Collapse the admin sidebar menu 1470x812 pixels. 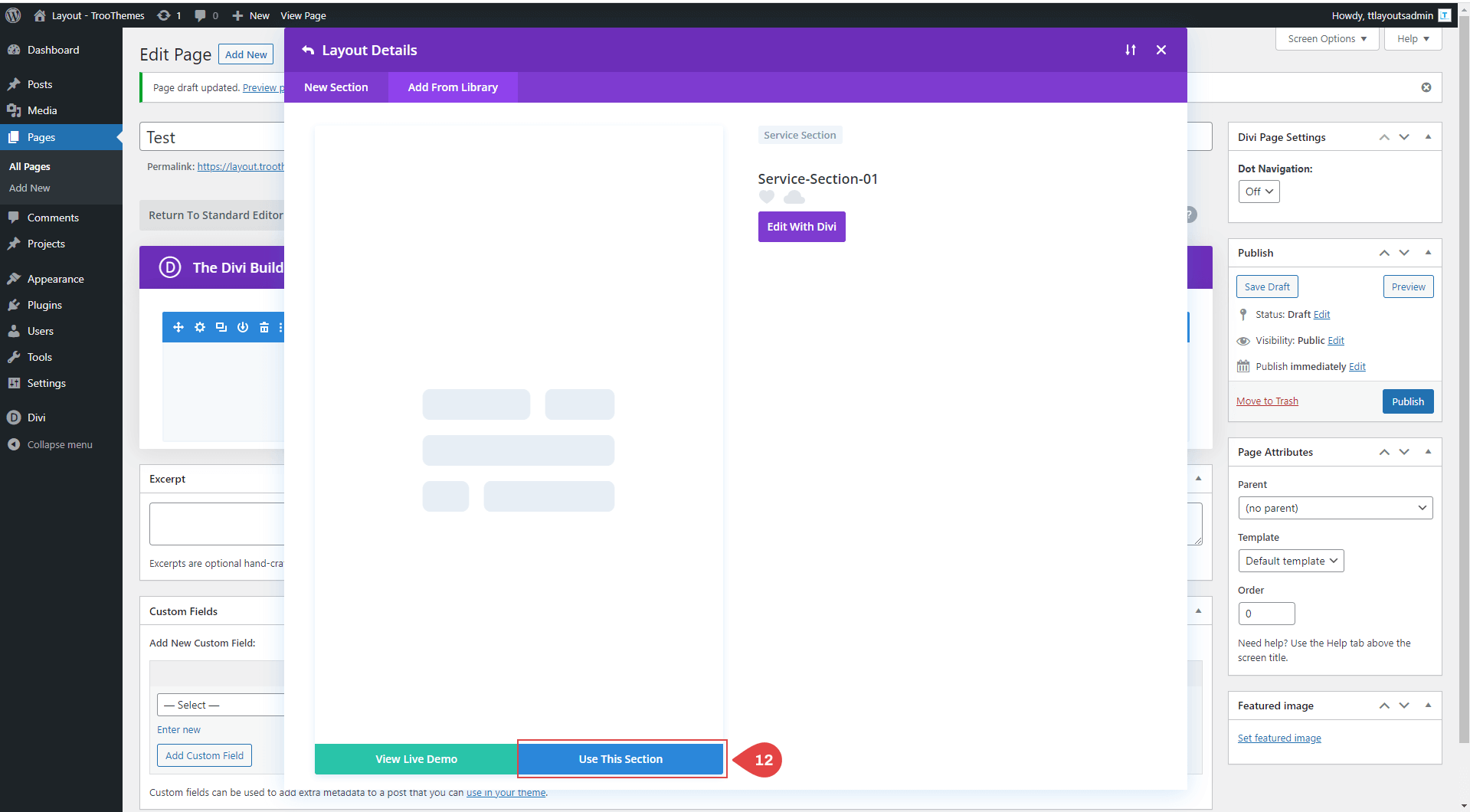61,444
